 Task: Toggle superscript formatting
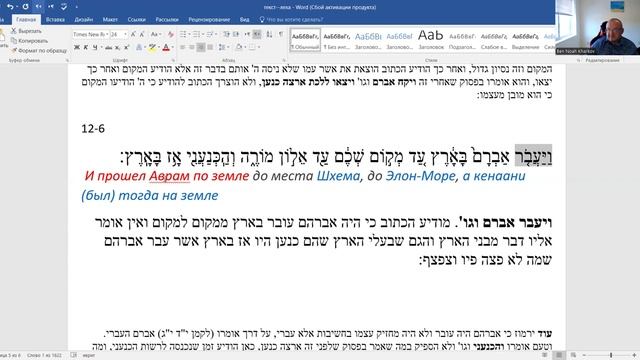pos(127,47)
